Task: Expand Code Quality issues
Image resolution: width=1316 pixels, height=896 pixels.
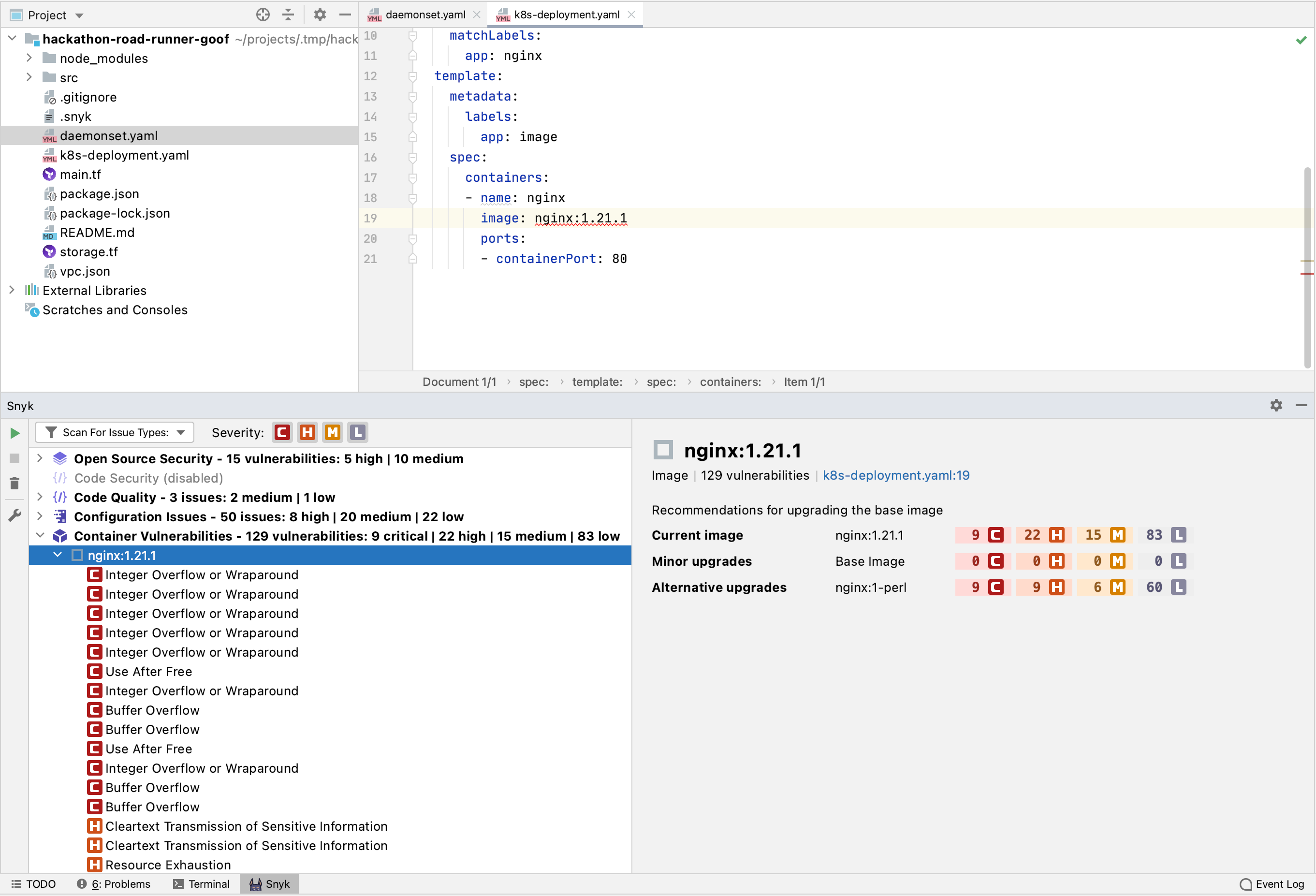Action: point(40,497)
